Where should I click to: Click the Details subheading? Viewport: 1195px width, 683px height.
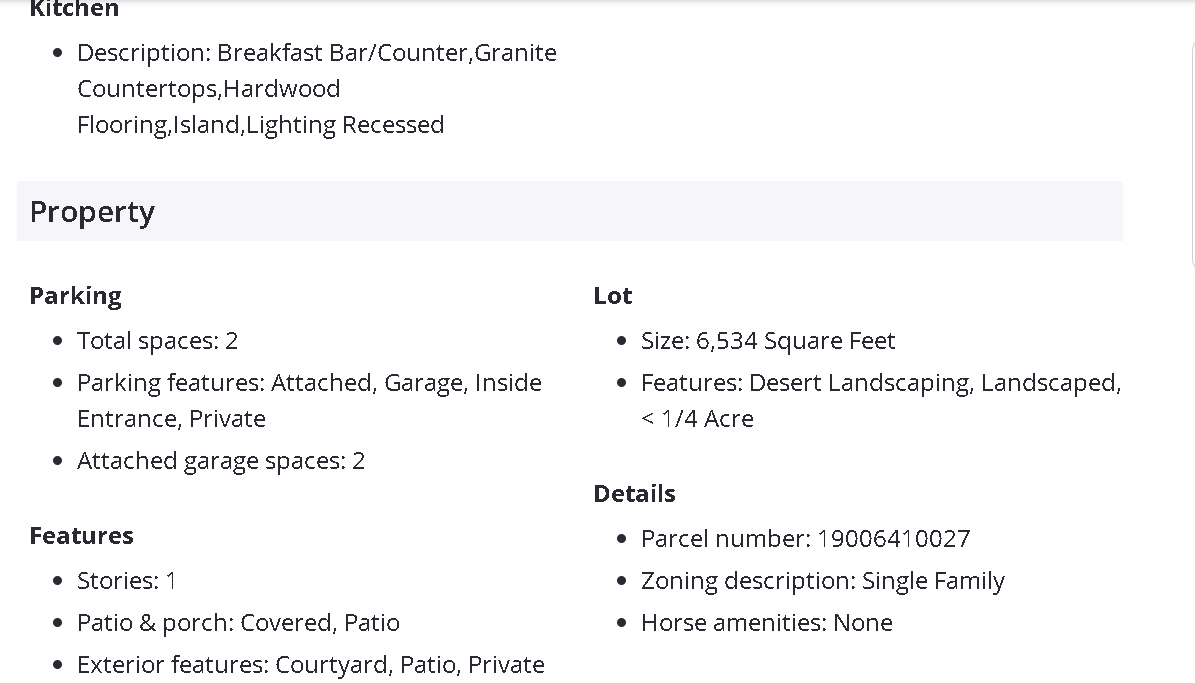point(634,494)
